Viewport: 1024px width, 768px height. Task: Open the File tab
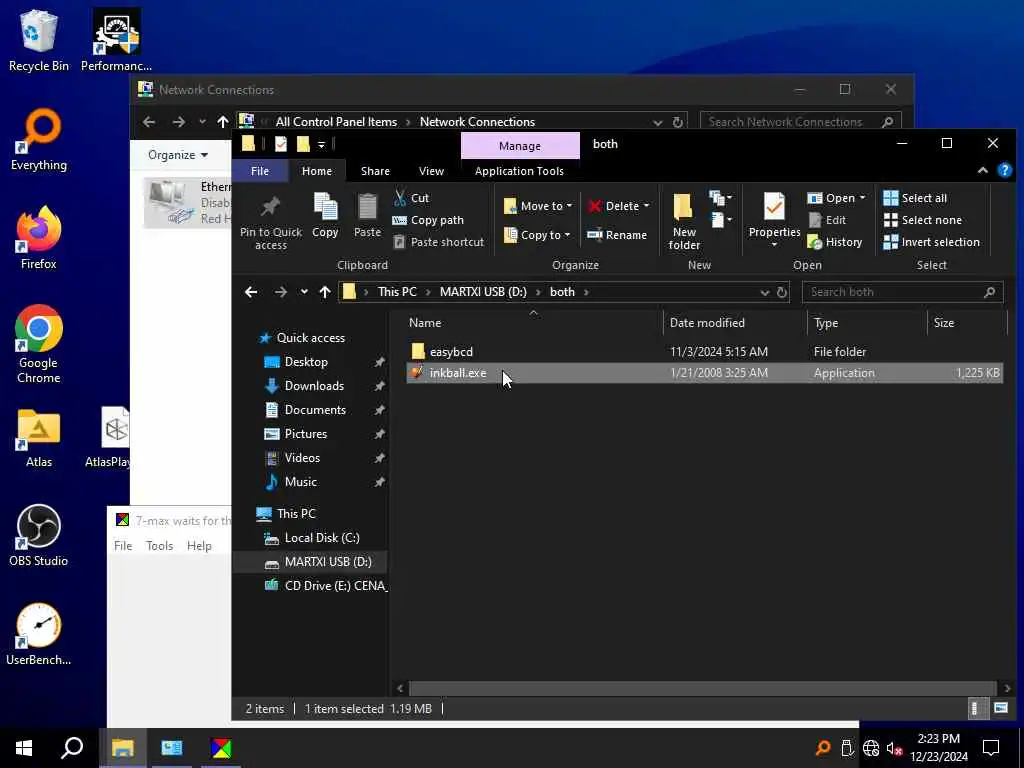[260, 170]
